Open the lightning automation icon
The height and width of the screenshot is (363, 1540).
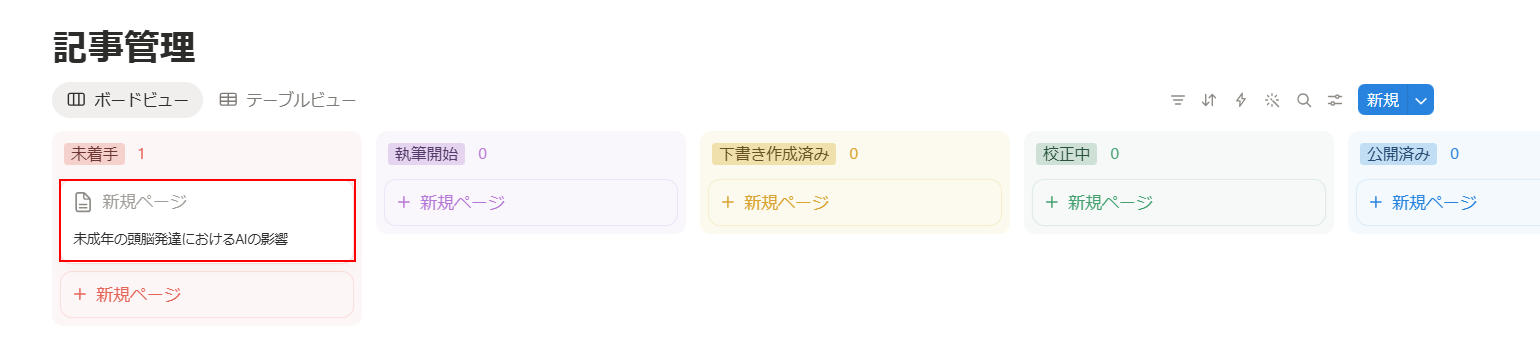coord(1241,100)
